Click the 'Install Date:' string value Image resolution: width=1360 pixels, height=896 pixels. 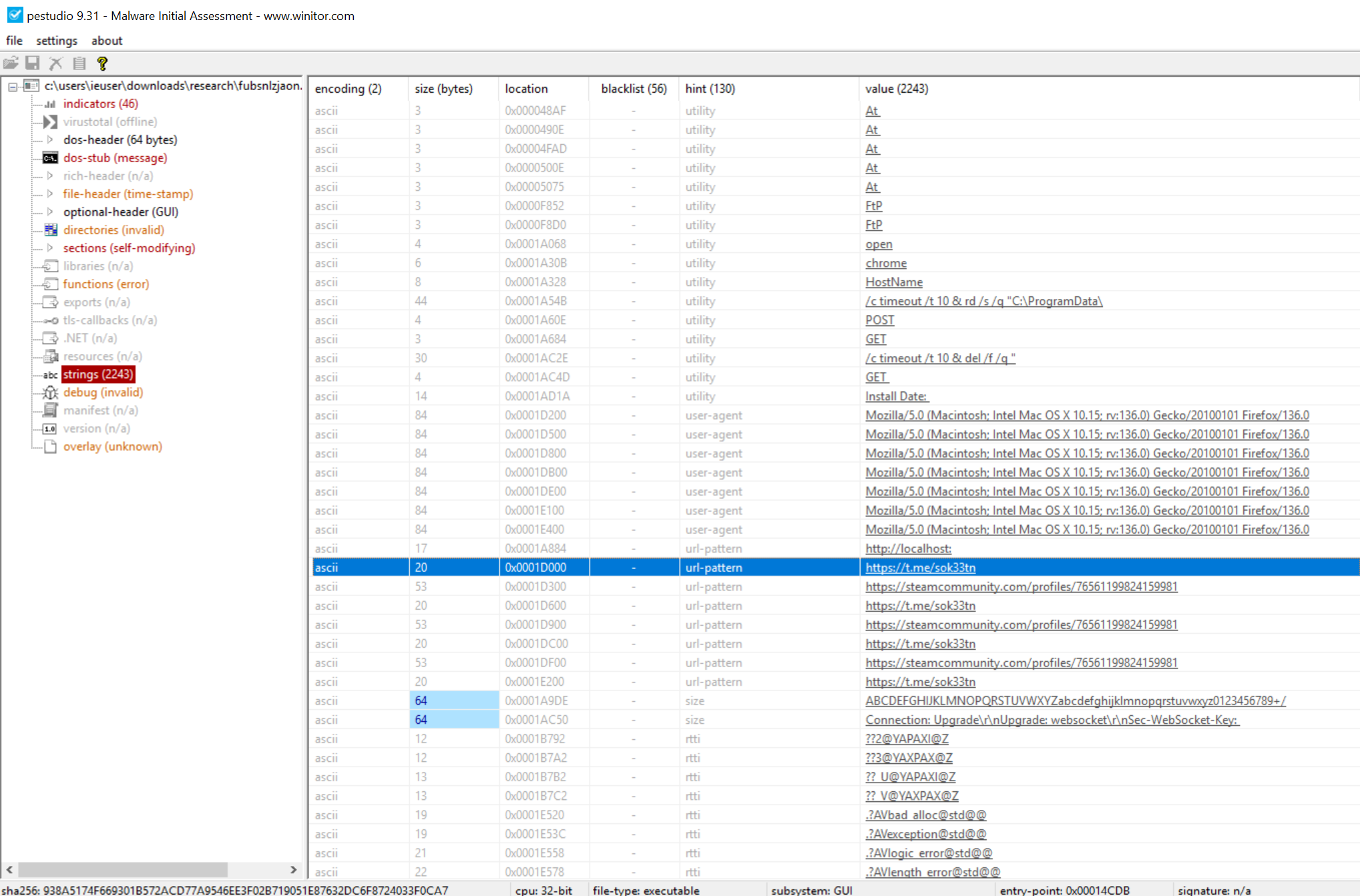coord(897,397)
